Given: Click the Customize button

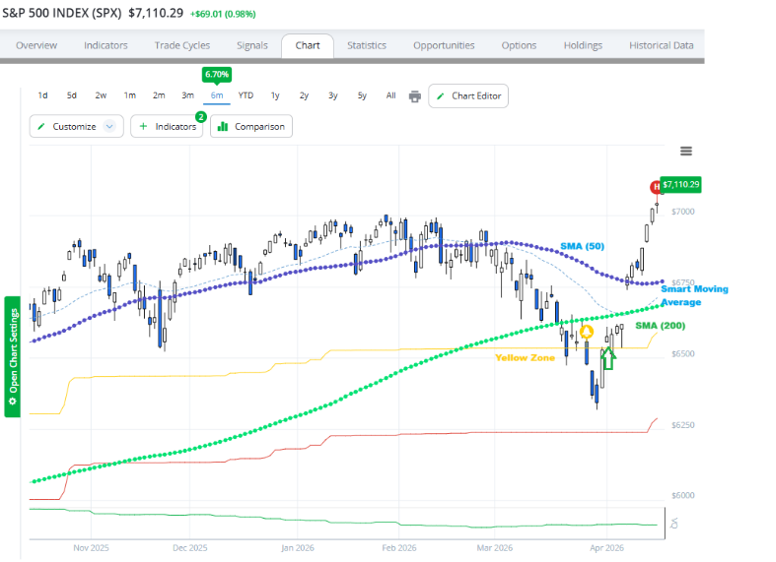Looking at the screenshot, I should pyautogui.click(x=67, y=126).
